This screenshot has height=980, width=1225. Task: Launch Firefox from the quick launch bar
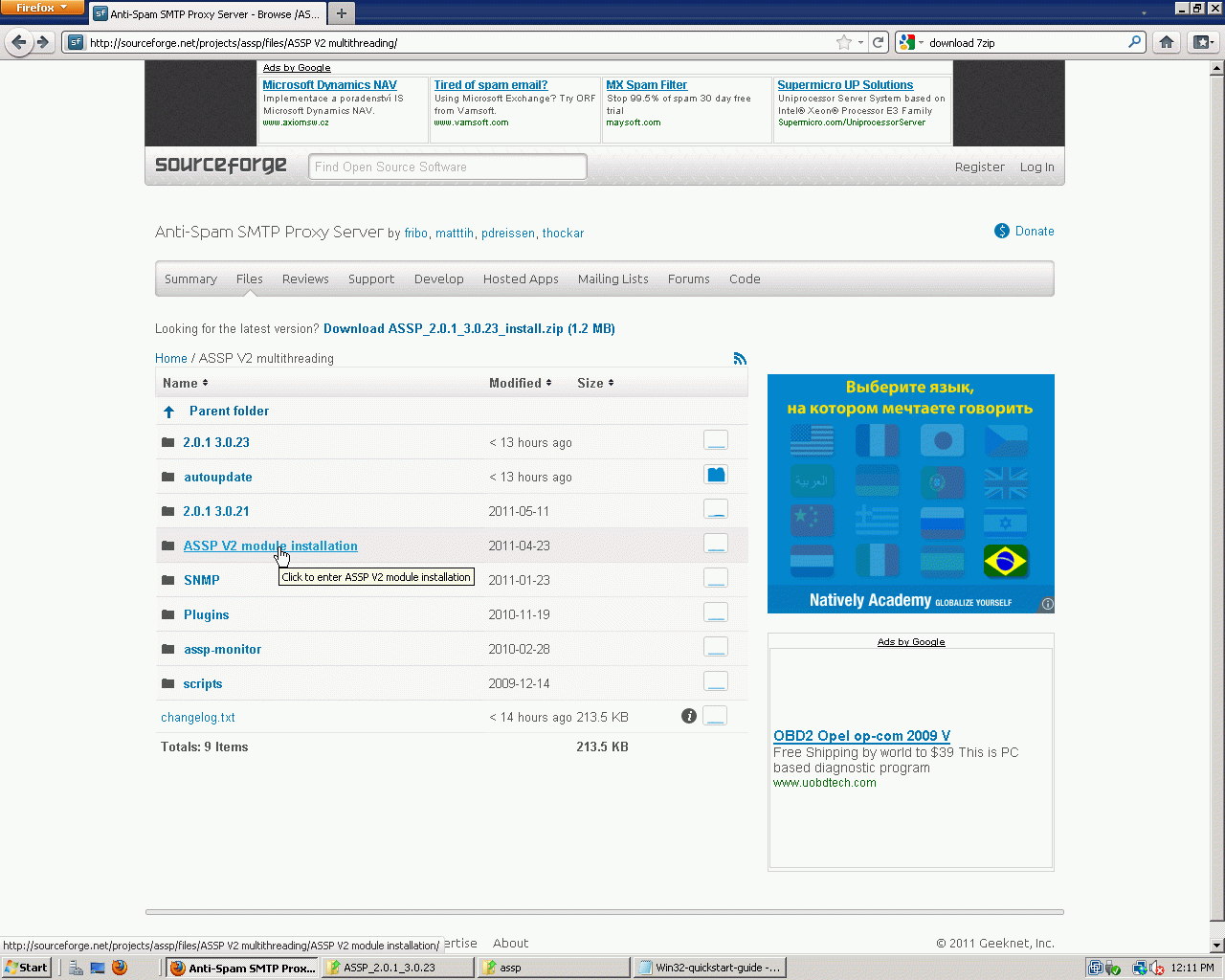tap(120, 968)
